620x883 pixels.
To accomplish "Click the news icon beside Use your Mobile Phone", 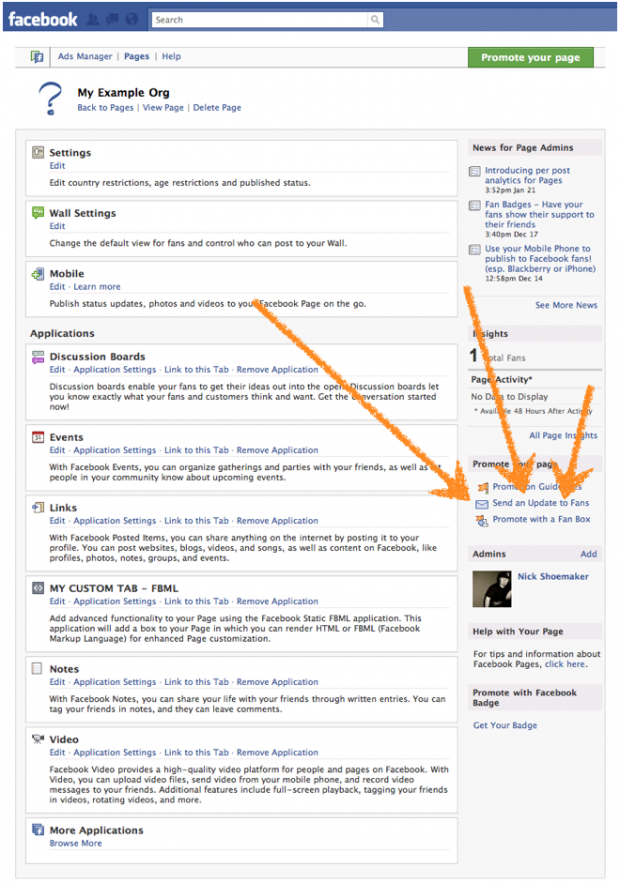I will [475, 249].
